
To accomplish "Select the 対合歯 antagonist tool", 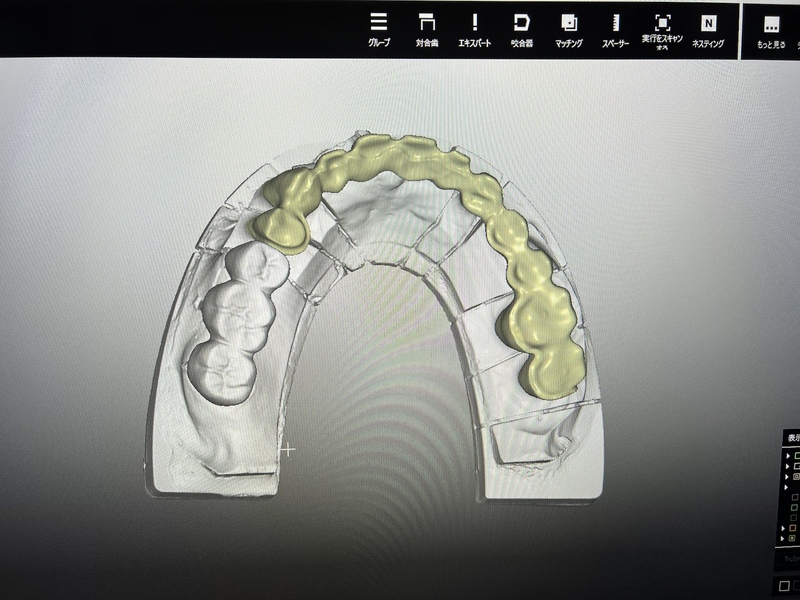I will (427, 29).
